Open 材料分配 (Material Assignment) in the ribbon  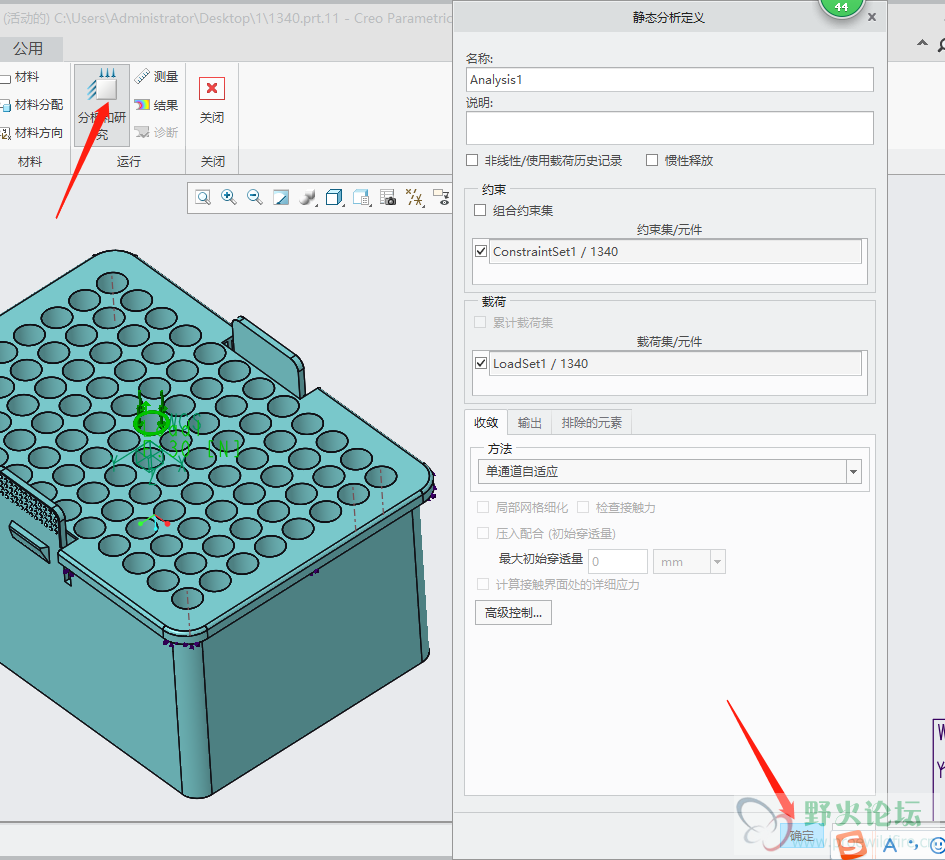[x=33, y=105]
